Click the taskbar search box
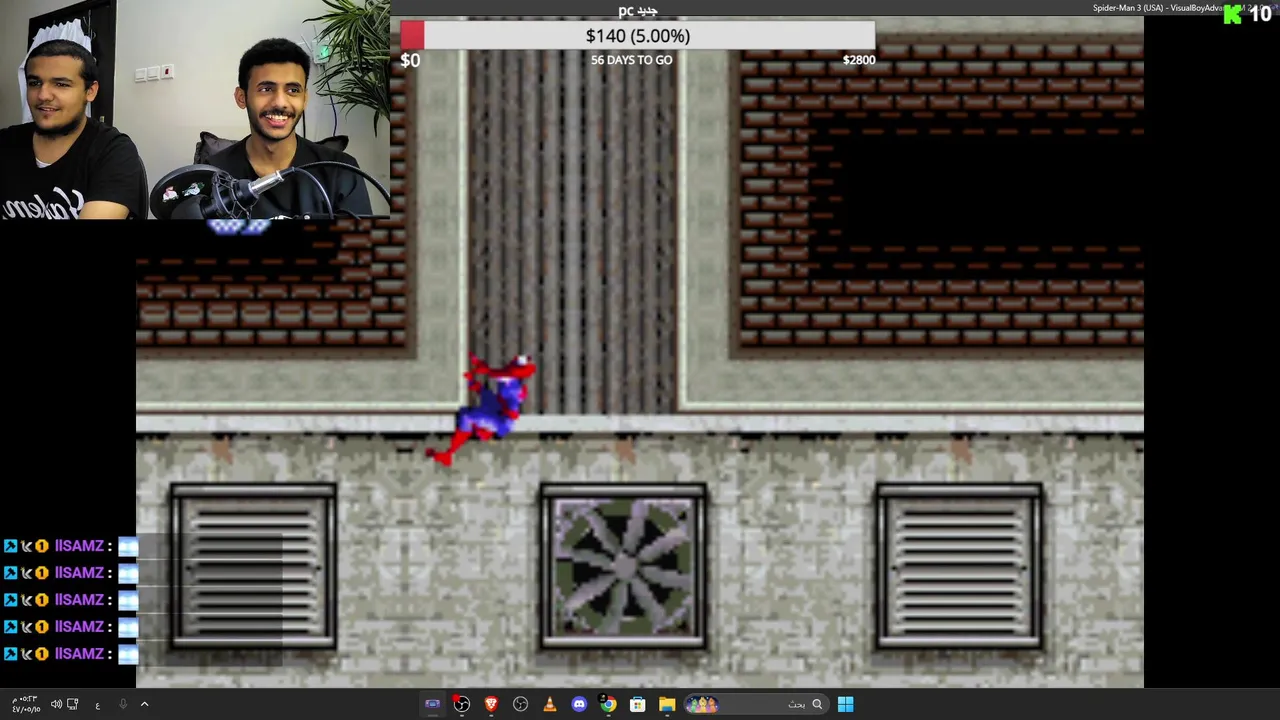Screen dimensions: 1280x720 (x=758, y=704)
